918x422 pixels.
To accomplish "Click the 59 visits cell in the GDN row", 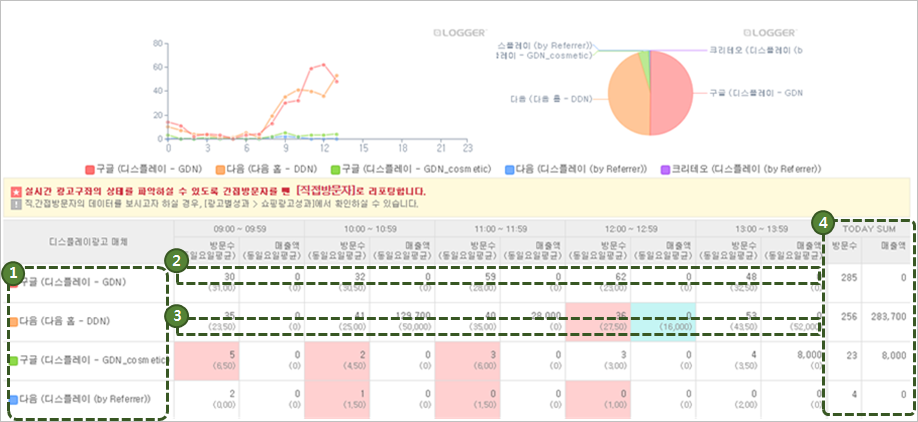I will (x=467, y=283).
